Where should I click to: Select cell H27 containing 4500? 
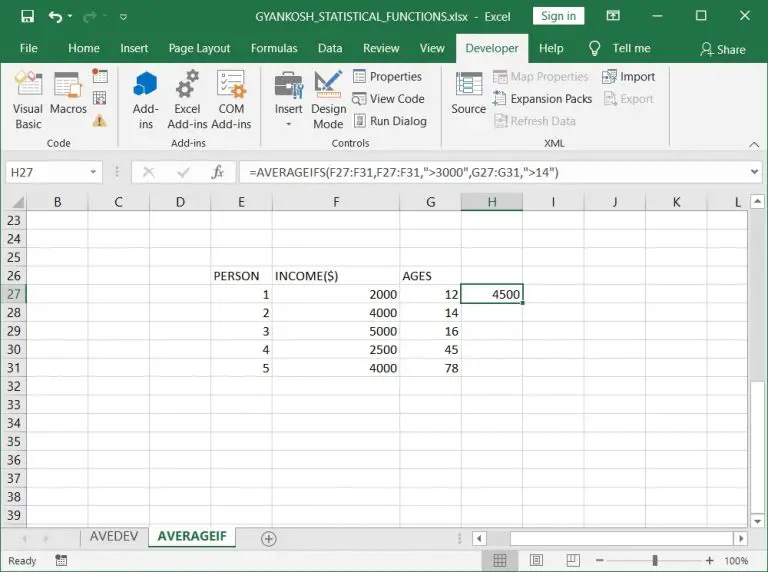[492, 294]
